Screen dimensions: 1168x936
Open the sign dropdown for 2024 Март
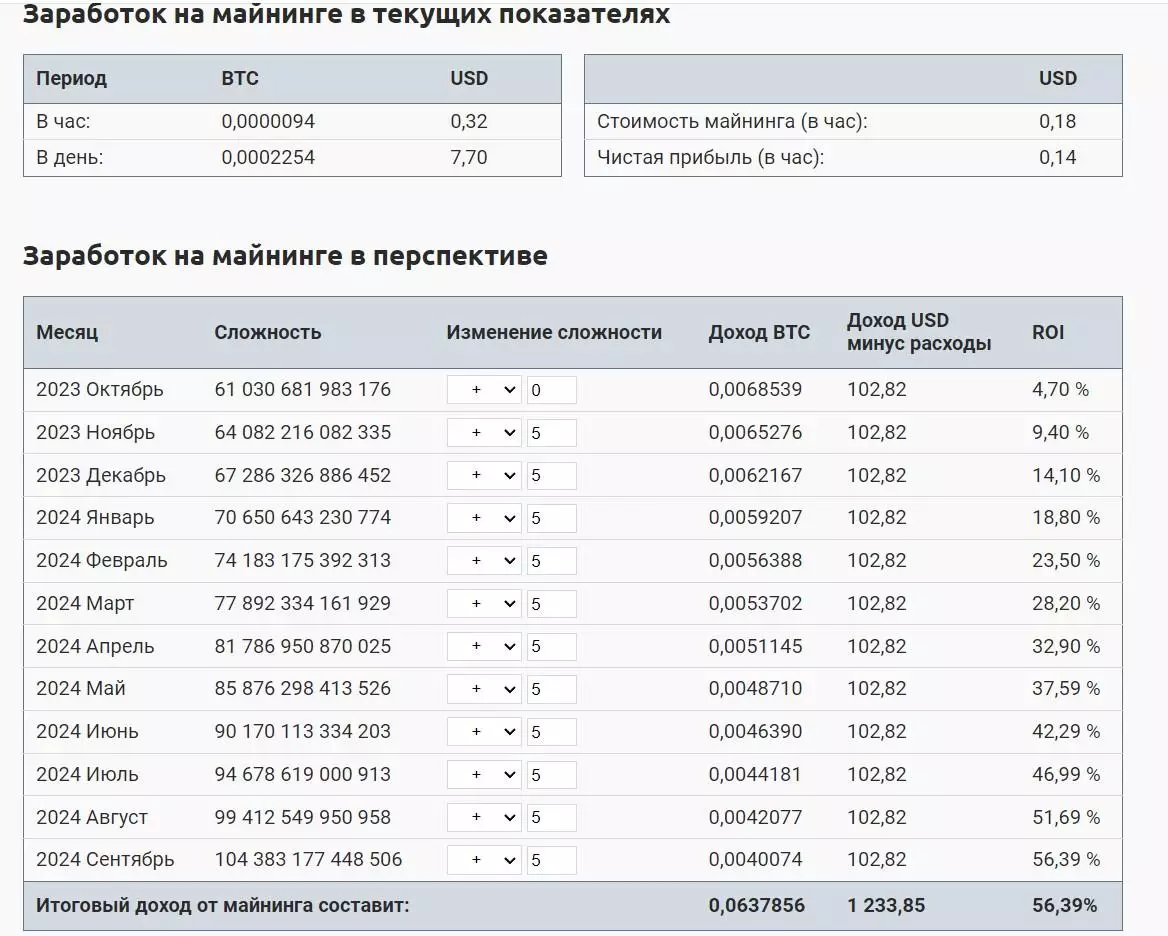click(484, 604)
